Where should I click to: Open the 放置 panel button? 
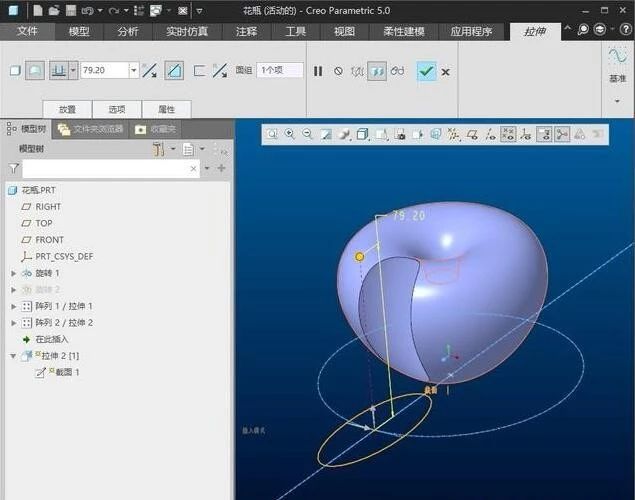67,109
